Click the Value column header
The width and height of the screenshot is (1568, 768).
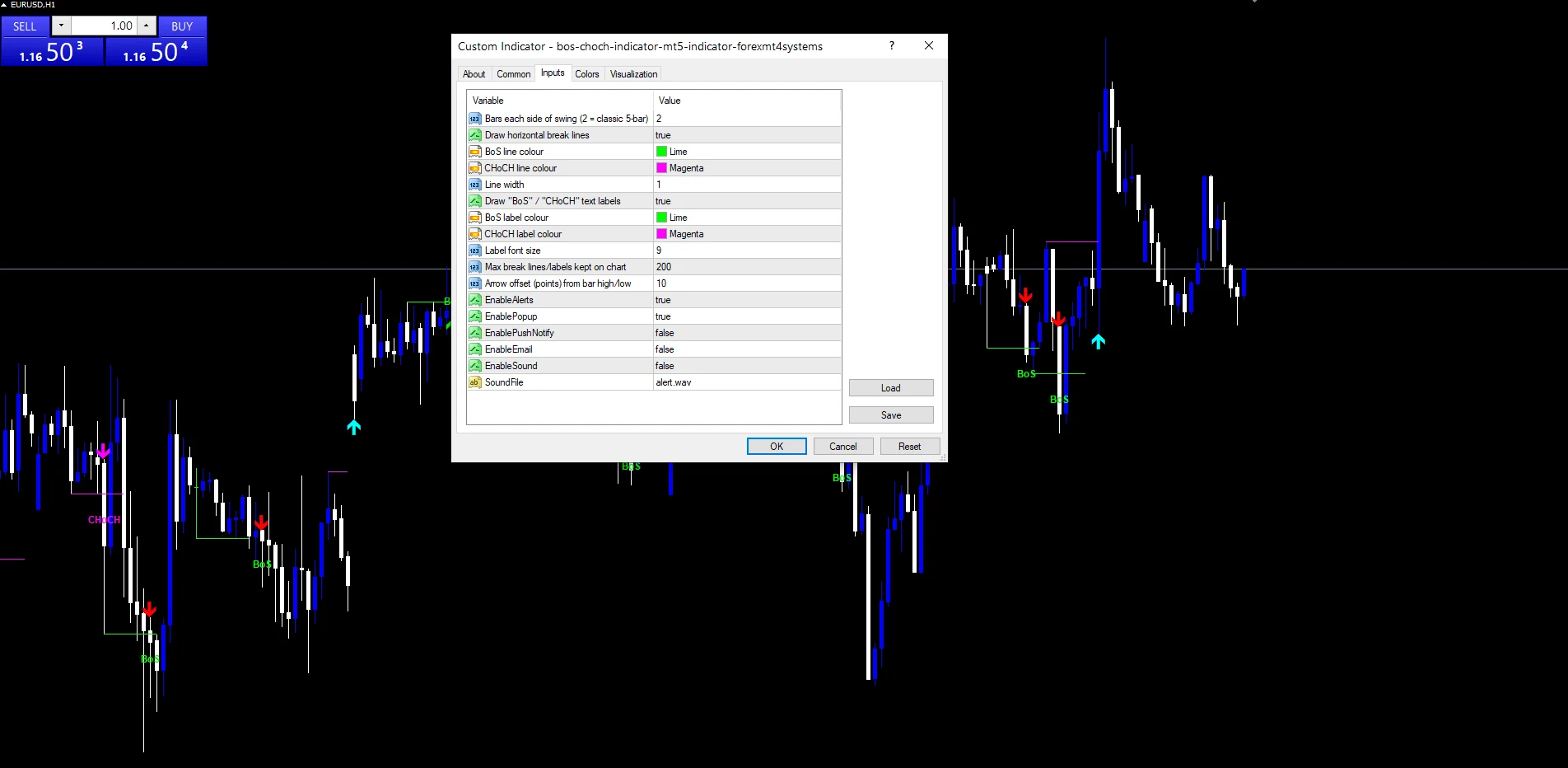pos(747,101)
